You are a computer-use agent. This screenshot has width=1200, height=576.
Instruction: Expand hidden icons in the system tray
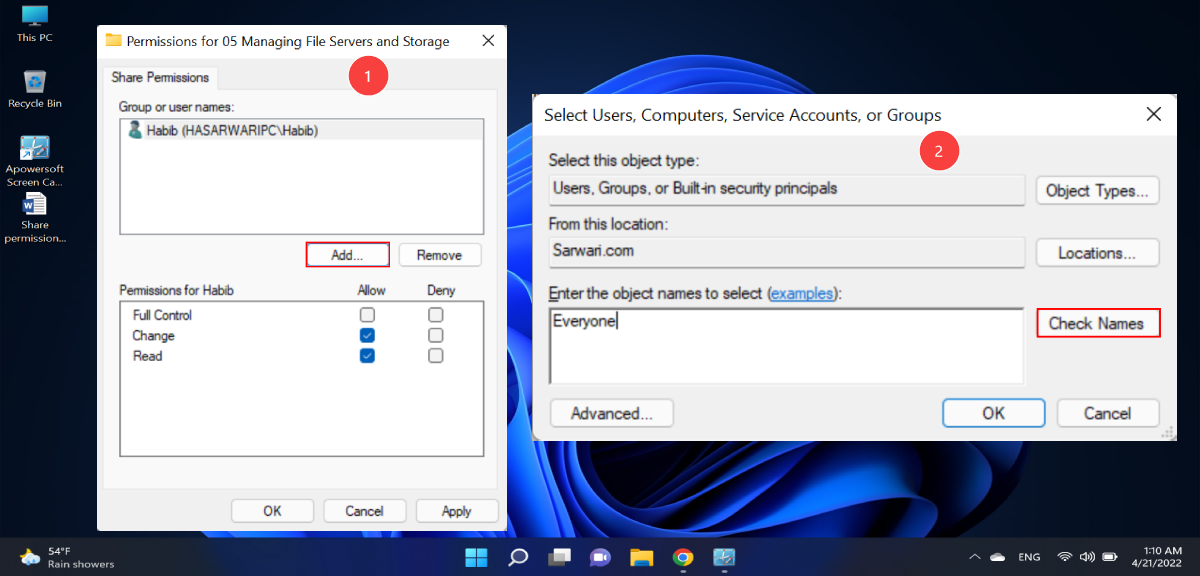[974, 557]
